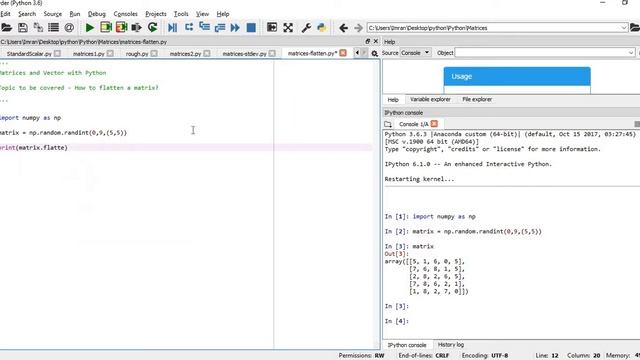
Task: Click the debug Step return icon
Action: (220, 27)
